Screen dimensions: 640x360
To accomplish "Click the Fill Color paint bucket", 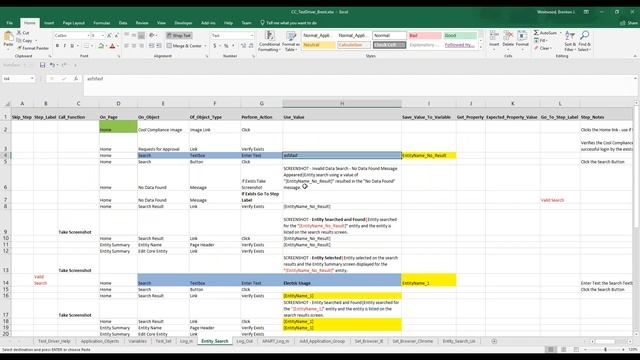I will pyautogui.click(x=101, y=46).
